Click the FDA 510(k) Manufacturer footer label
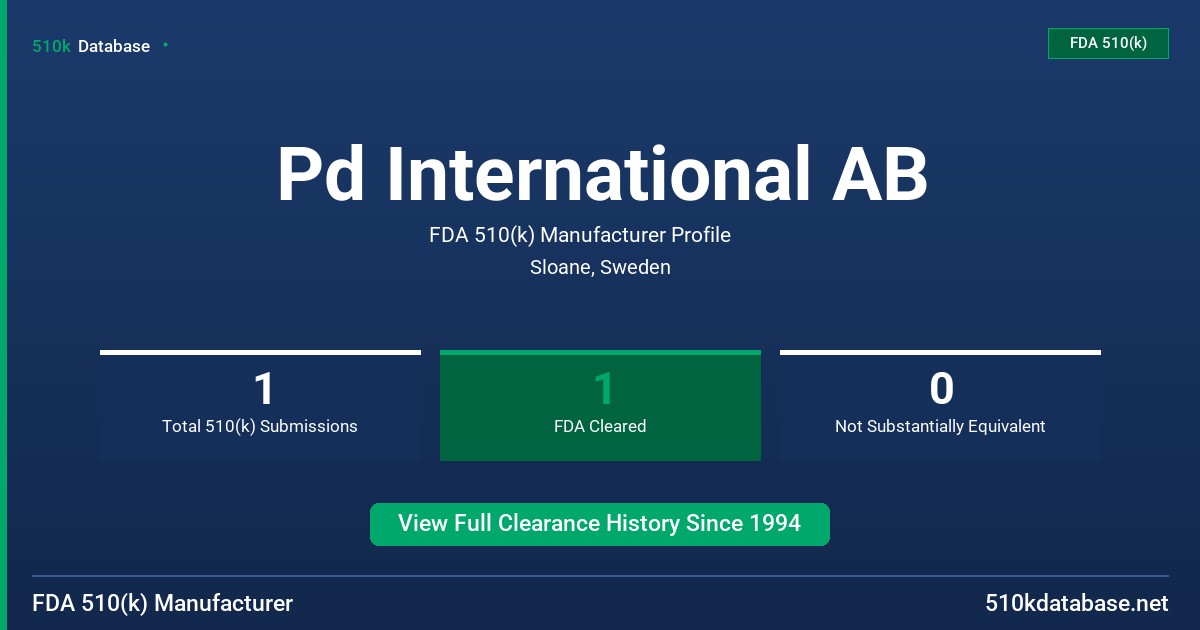 (x=163, y=604)
